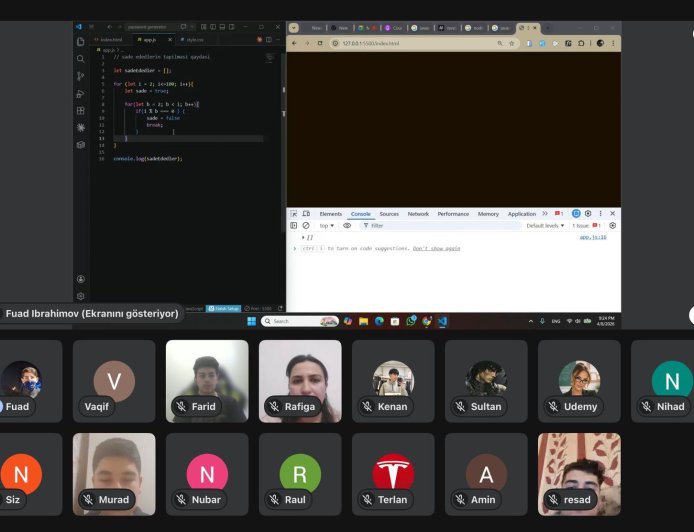Switch to the Application tab in DevTools

pos(522,214)
